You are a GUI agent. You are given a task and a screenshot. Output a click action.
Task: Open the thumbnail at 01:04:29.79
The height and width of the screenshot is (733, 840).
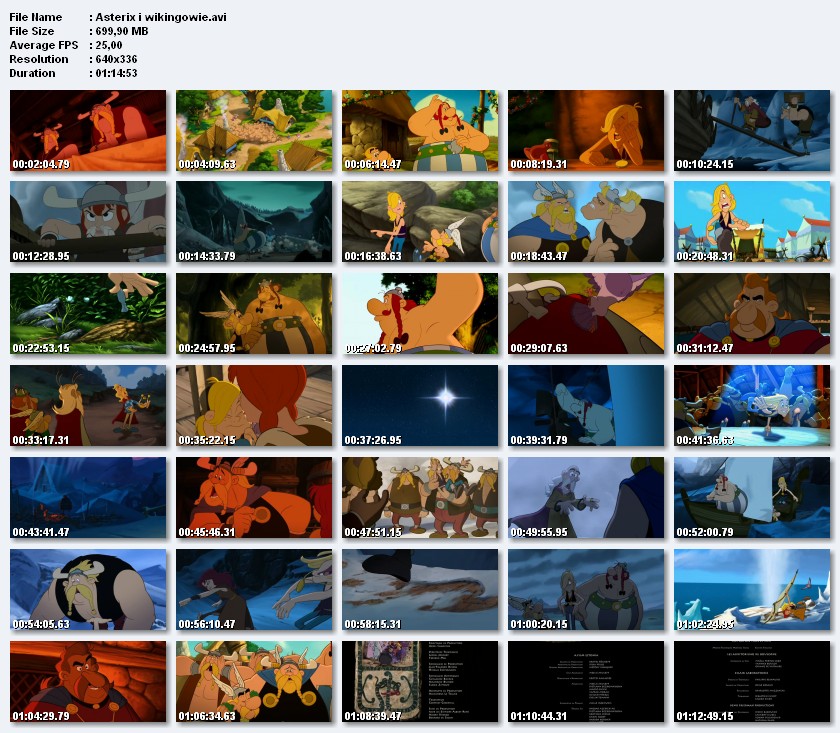point(88,682)
